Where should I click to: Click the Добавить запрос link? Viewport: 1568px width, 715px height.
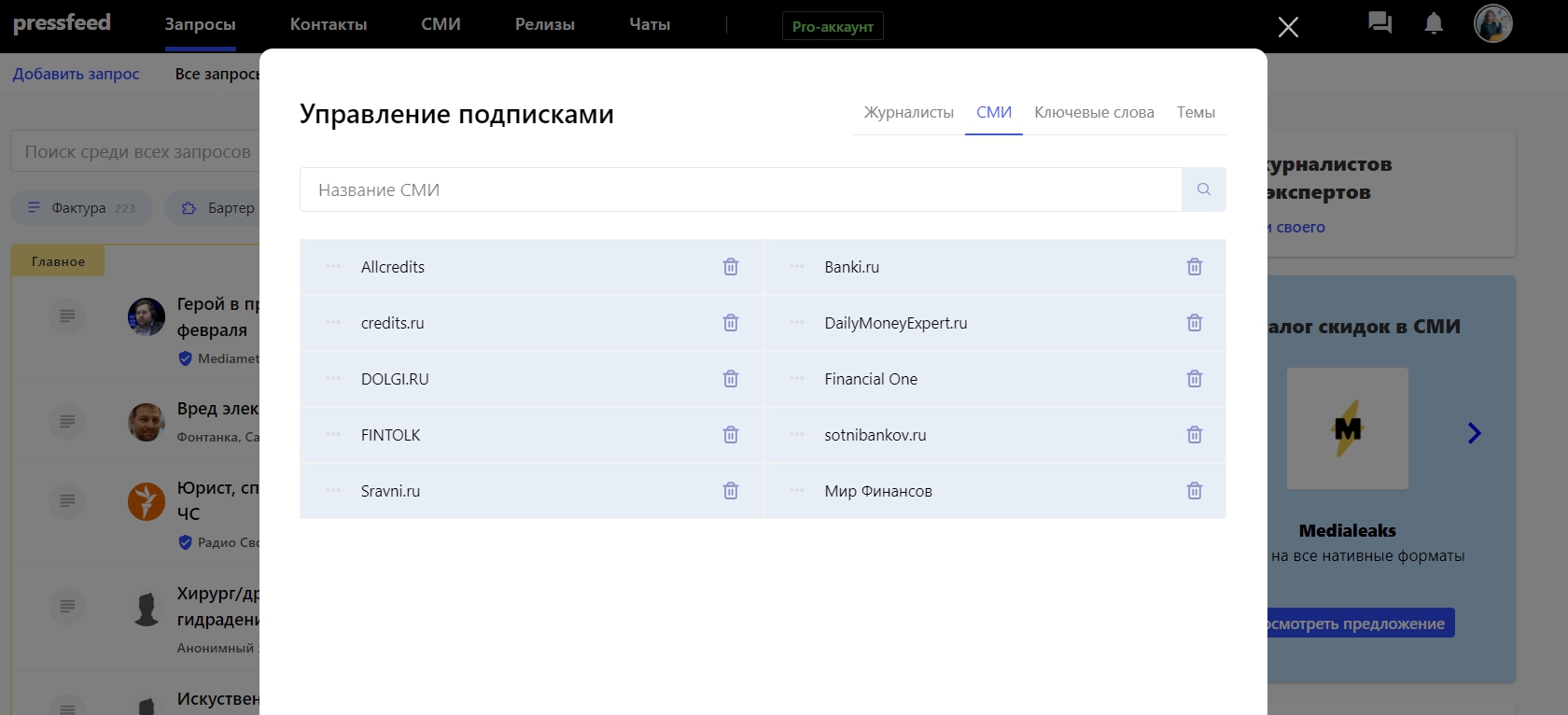pyautogui.click(x=76, y=74)
